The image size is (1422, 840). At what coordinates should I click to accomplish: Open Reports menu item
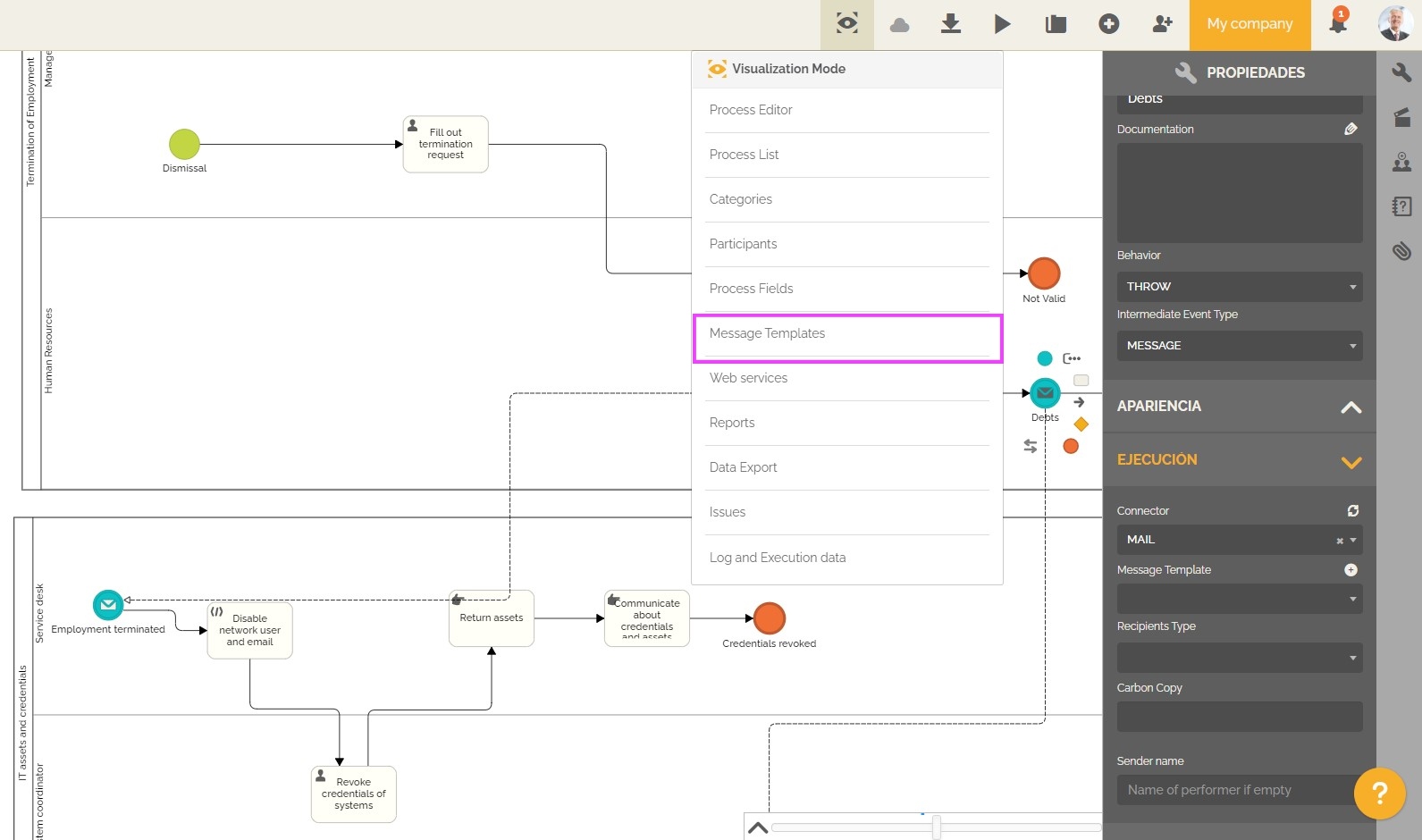click(847, 423)
